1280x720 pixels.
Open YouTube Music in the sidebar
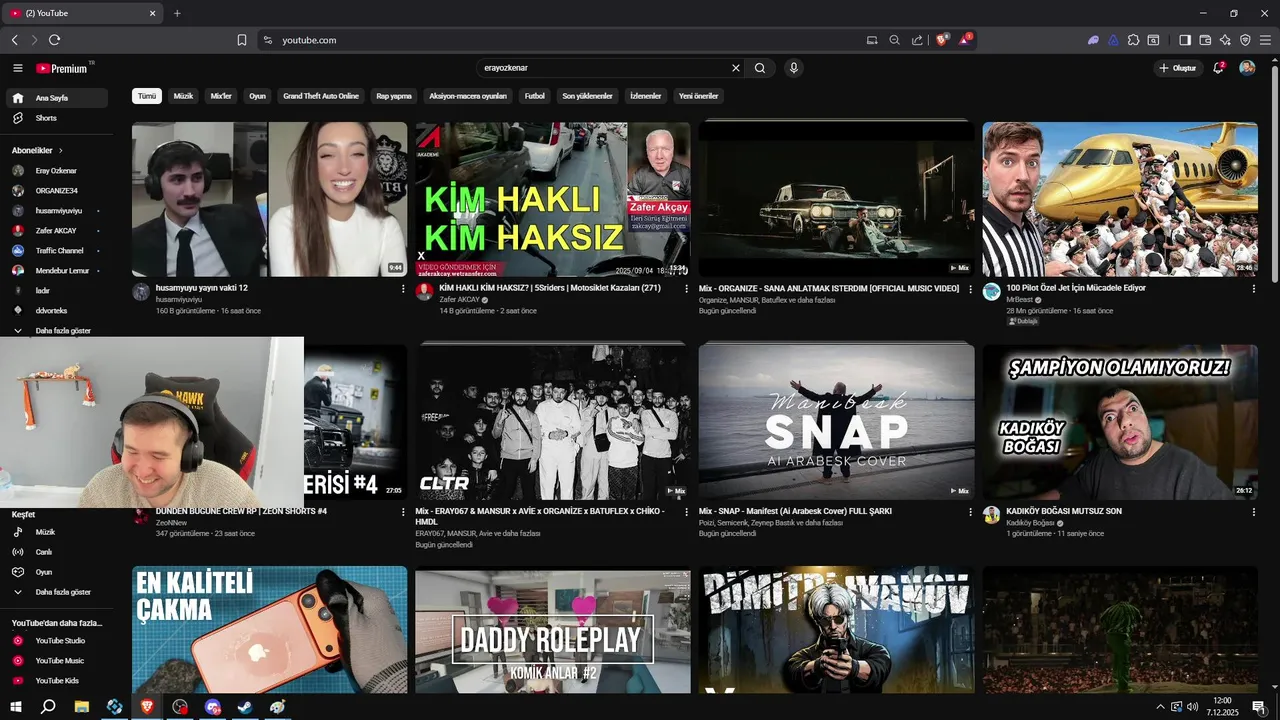pos(57,661)
